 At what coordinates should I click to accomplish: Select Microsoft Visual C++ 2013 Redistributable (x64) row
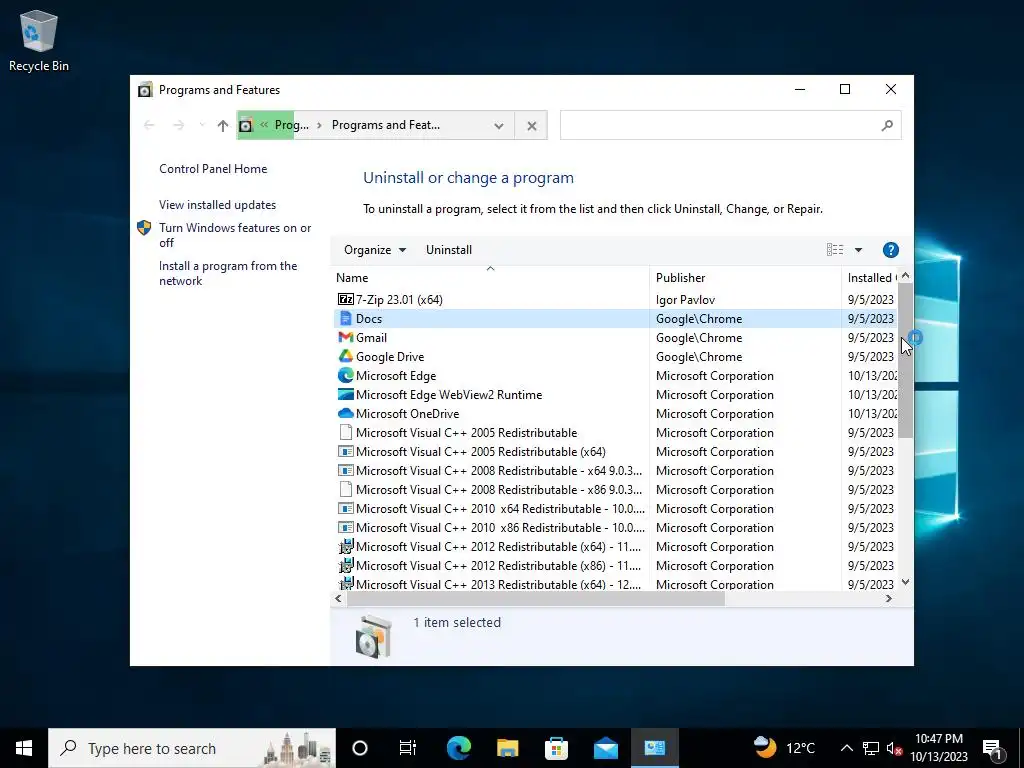tap(615, 584)
